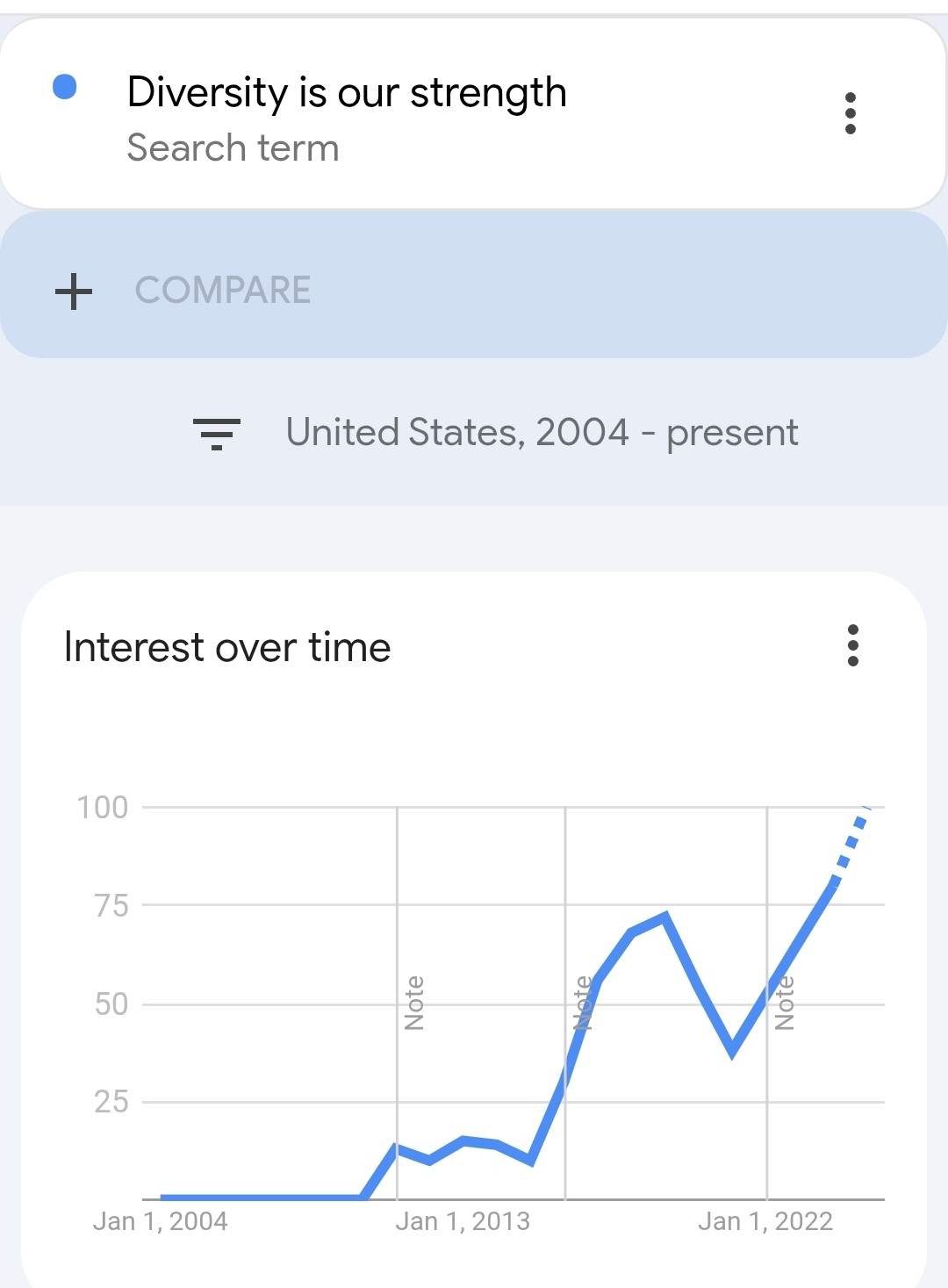Open the Interest over time options menu
948x1288 pixels.
[x=852, y=645]
